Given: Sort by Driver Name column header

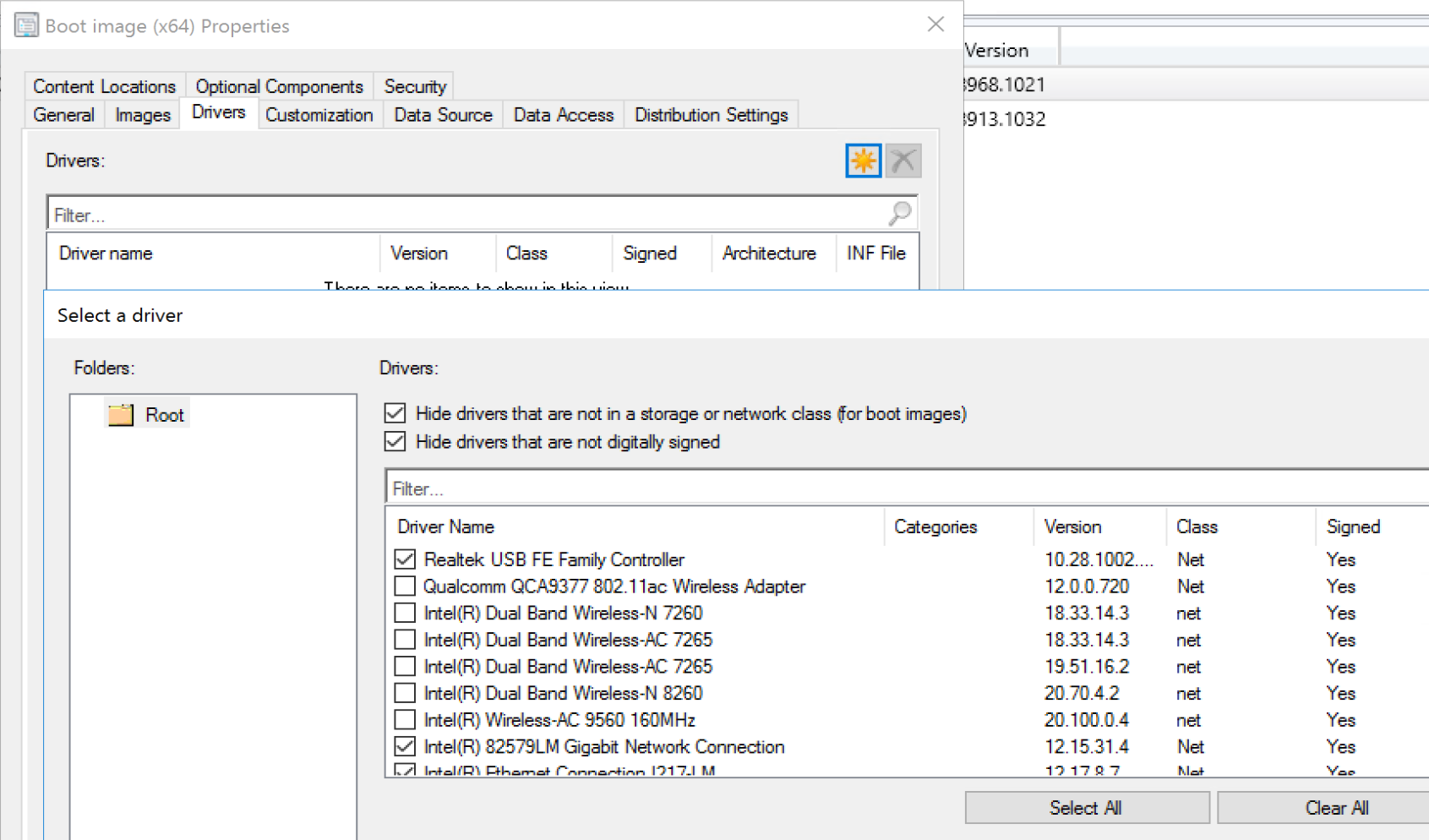Looking at the screenshot, I should (445, 526).
